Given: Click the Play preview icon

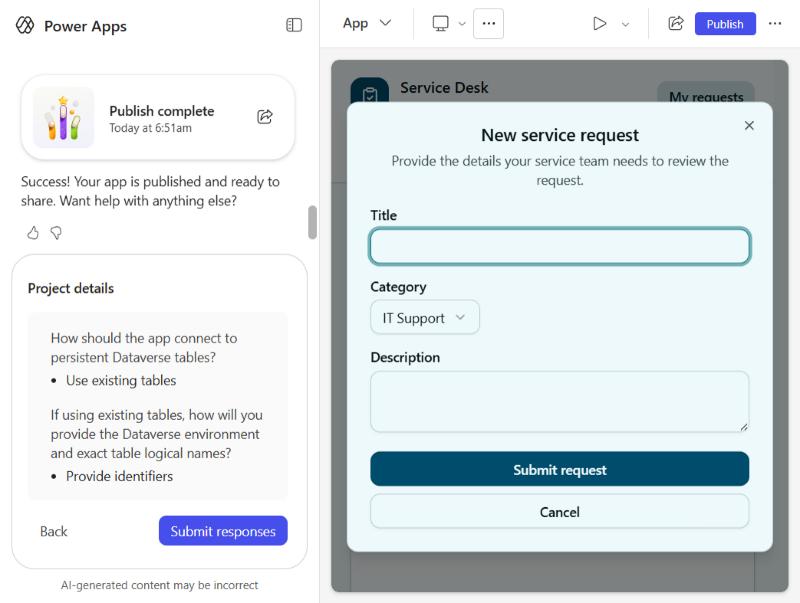Looking at the screenshot, I should (x=599, y=23).
